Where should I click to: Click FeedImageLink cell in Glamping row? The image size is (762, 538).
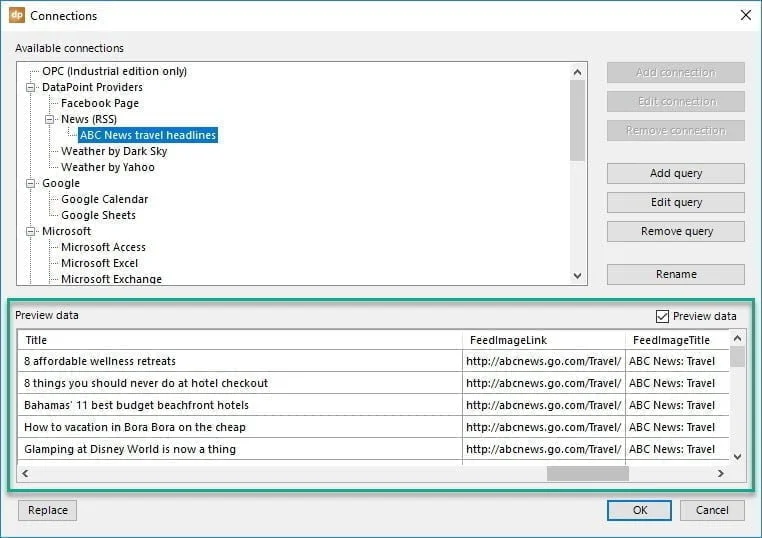(x=544, y=449)
